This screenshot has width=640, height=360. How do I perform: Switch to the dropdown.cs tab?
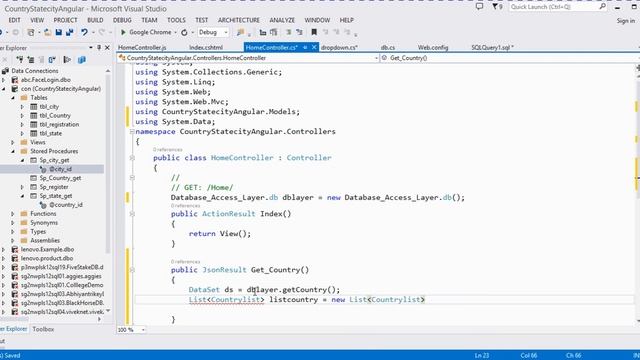click(x=339, y=47)
